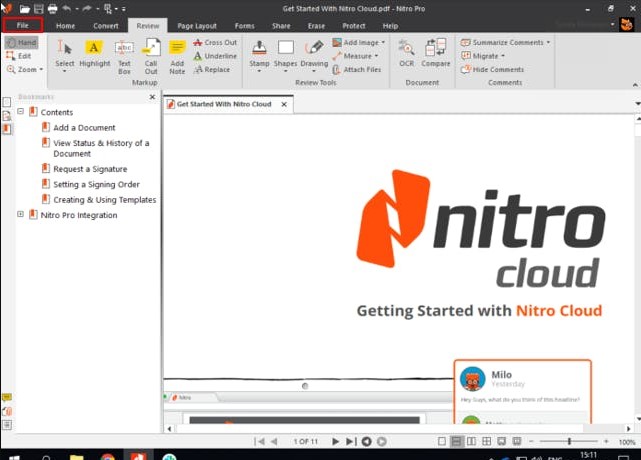641x460 pixels.
Task: Click the zoom out minus button
Action: tap(531, 441)
